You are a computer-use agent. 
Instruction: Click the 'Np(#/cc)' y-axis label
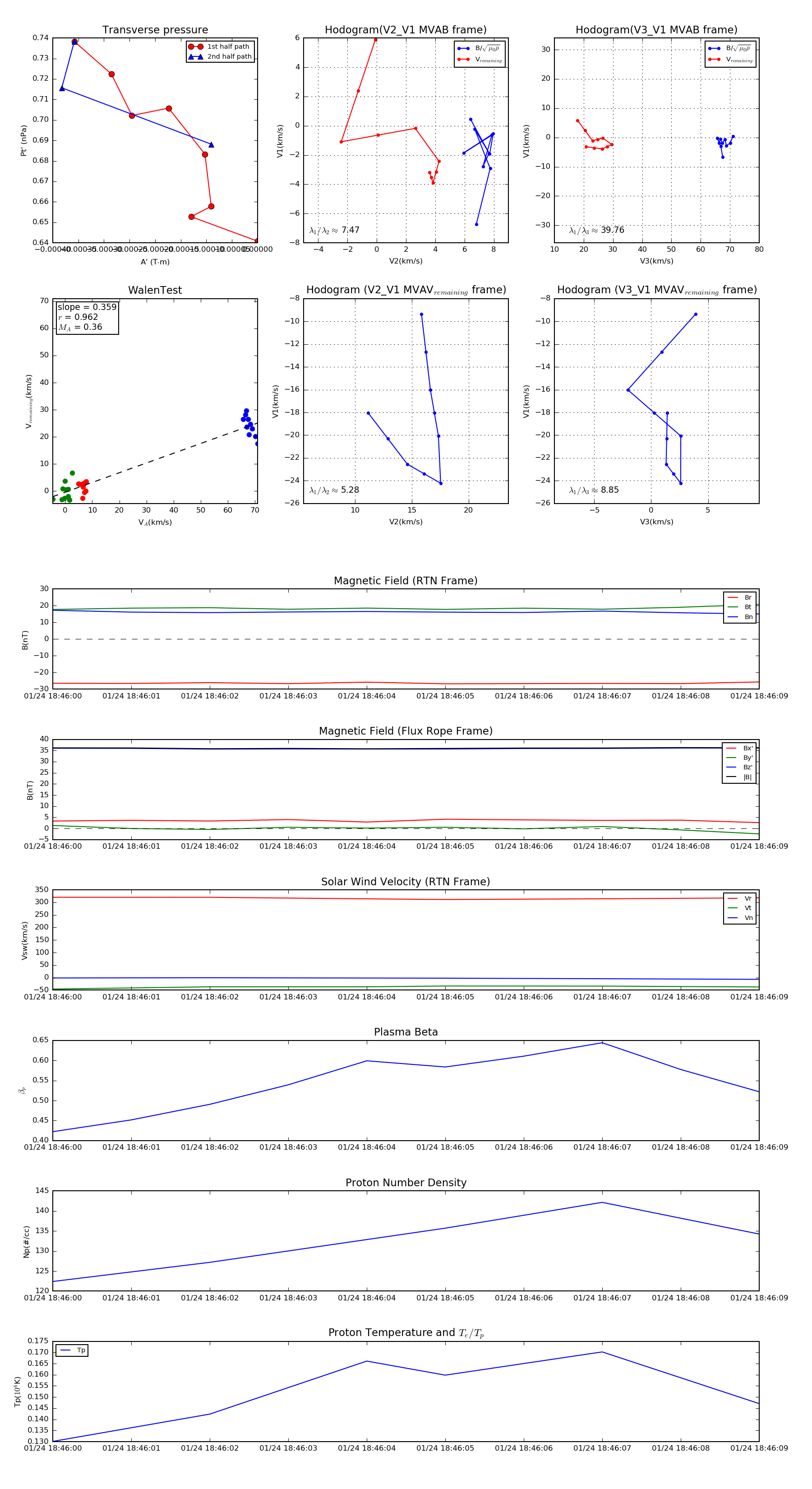[26, 1241]
